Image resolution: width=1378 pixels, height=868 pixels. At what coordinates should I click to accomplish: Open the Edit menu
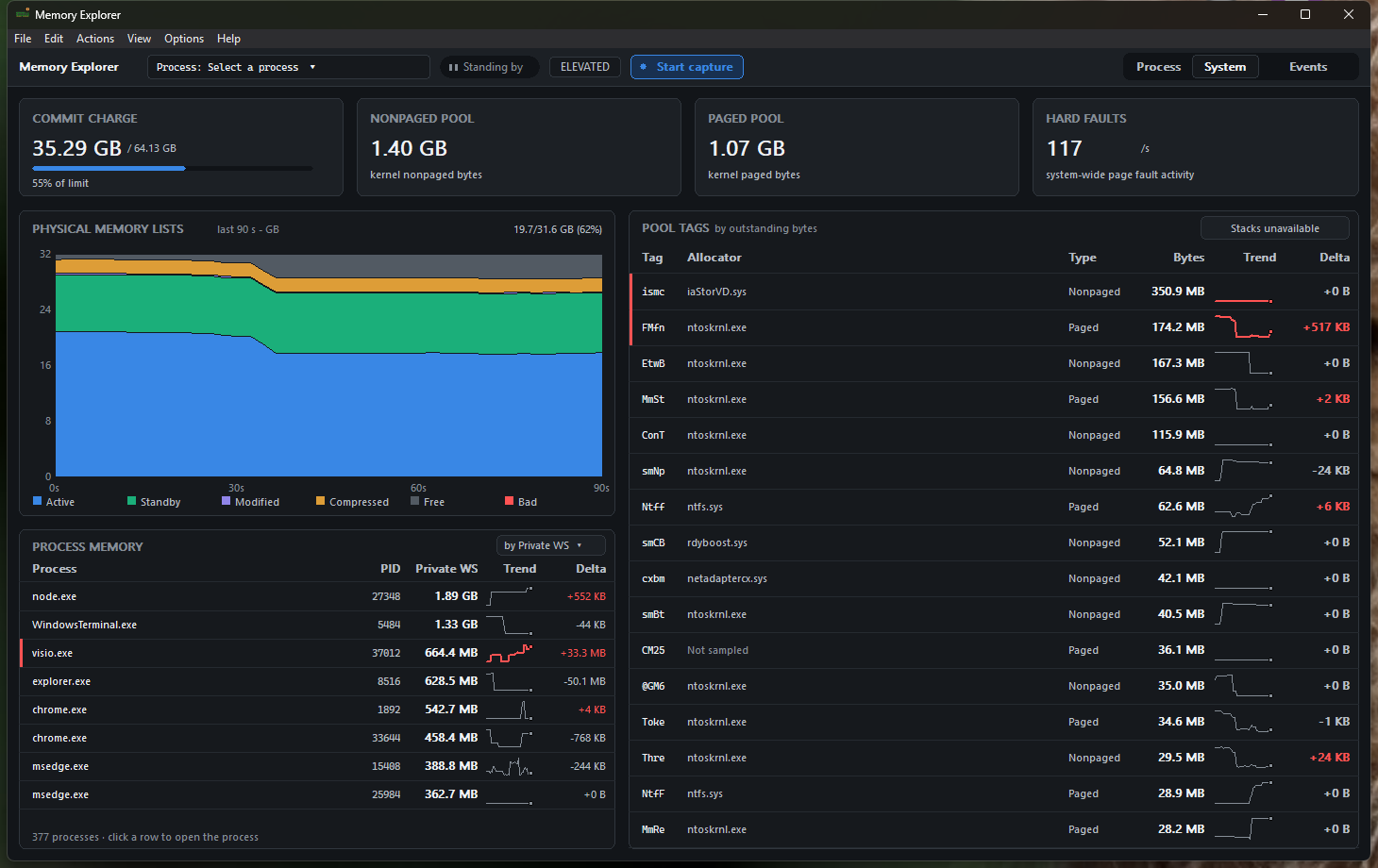click(54, 39)
